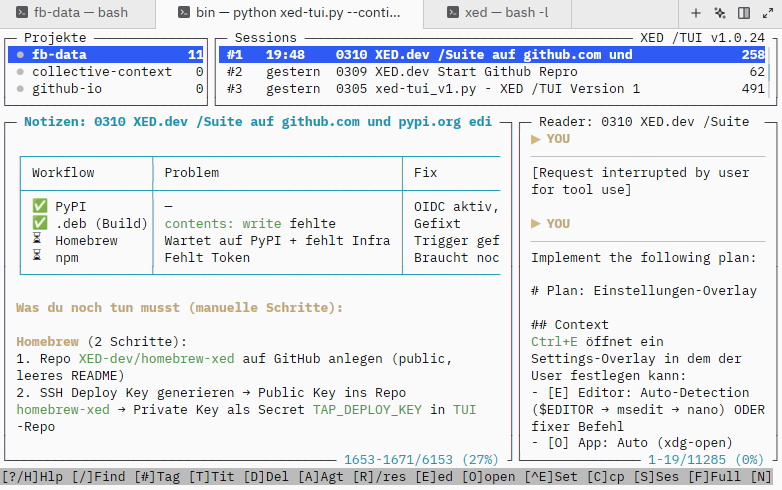The height and width of the screenshot is (490, 782).
Task: Select the fb-data project
Action: [x=106, y=54]
